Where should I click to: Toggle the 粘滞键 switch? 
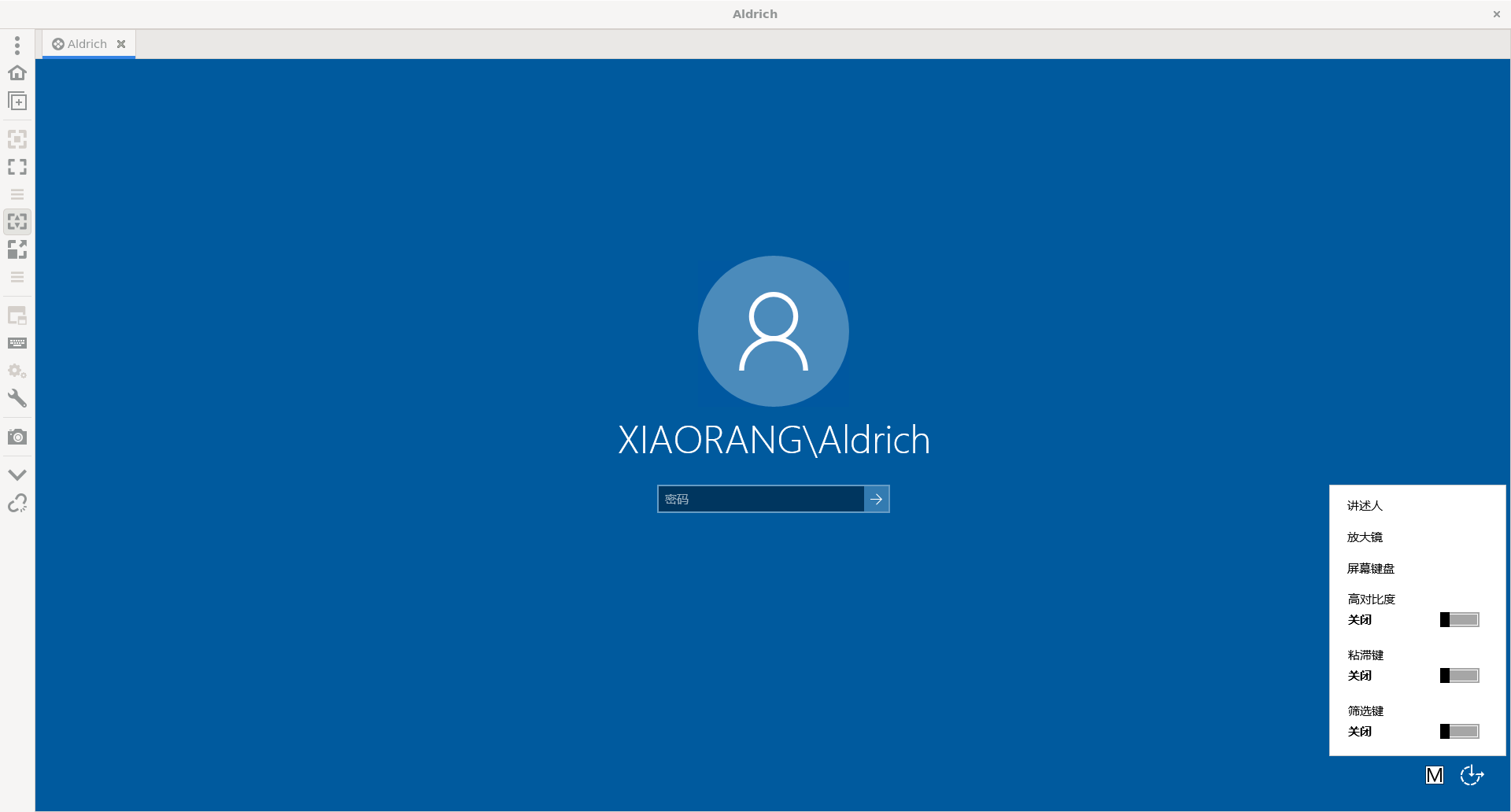1460,676
